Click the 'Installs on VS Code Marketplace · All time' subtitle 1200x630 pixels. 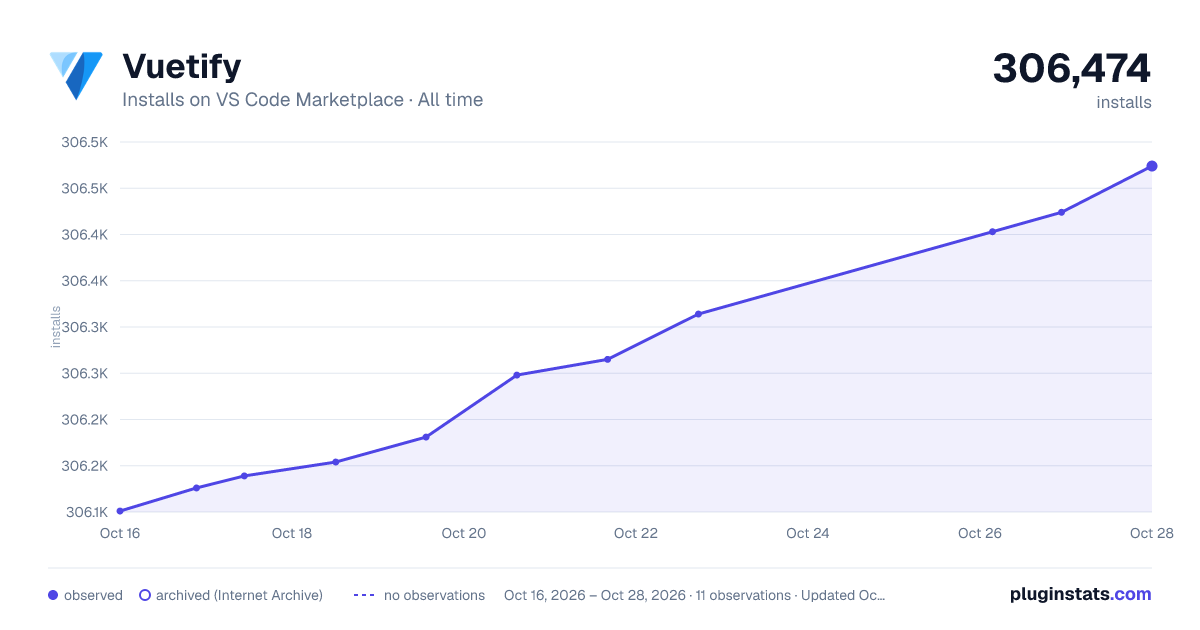(302, 100)
